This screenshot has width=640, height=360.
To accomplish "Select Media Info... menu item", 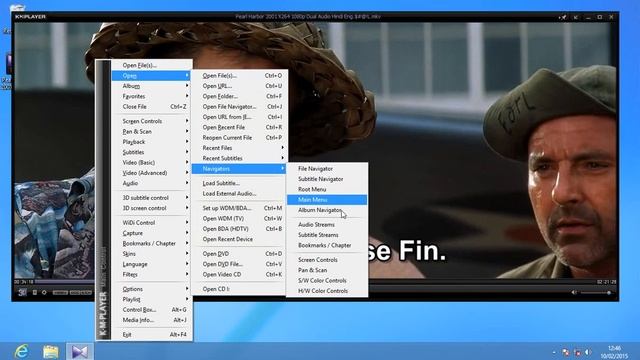I will tap(152, 320).
